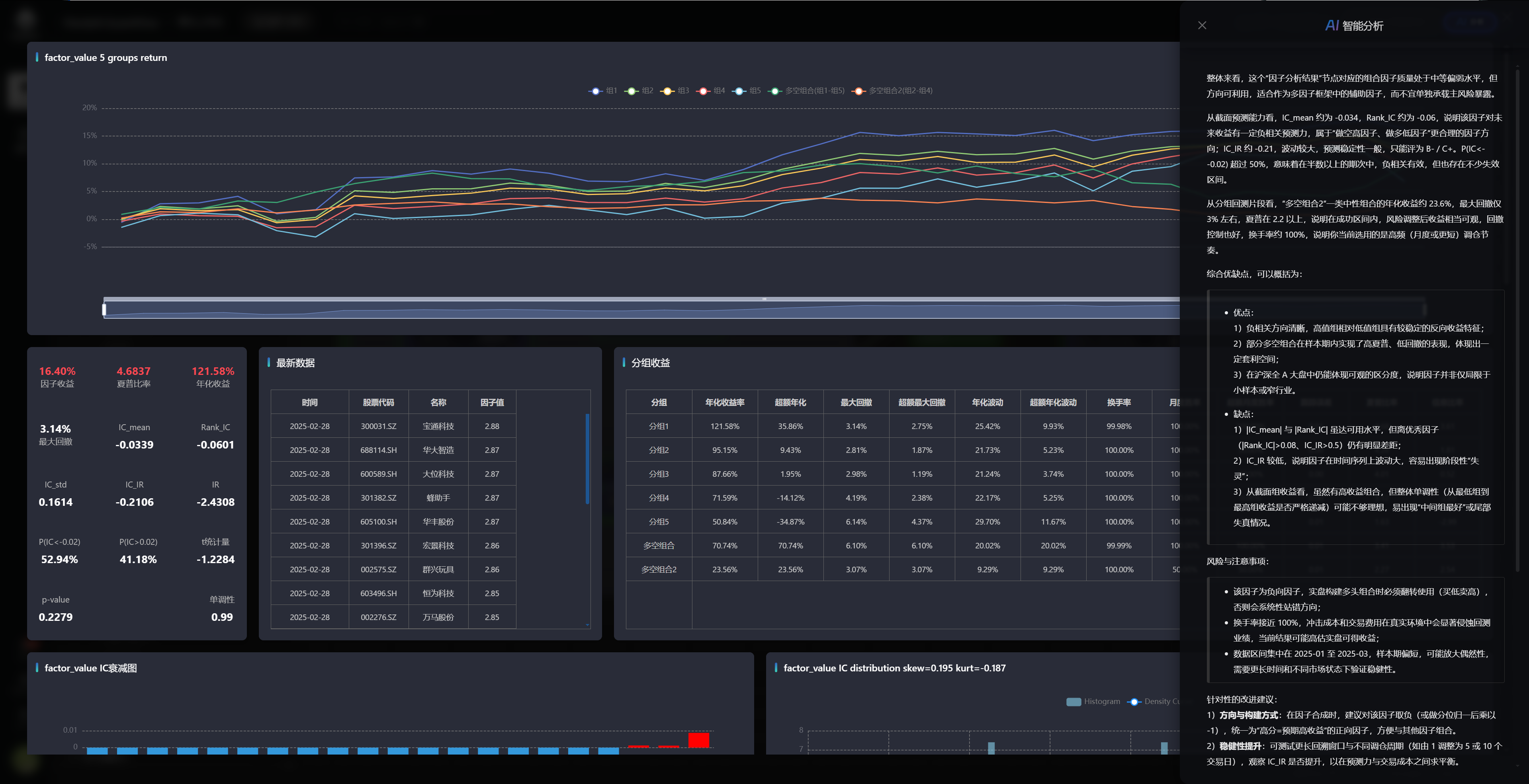
Task: Click the 名称 column header
Action: [x=439, y=402]
